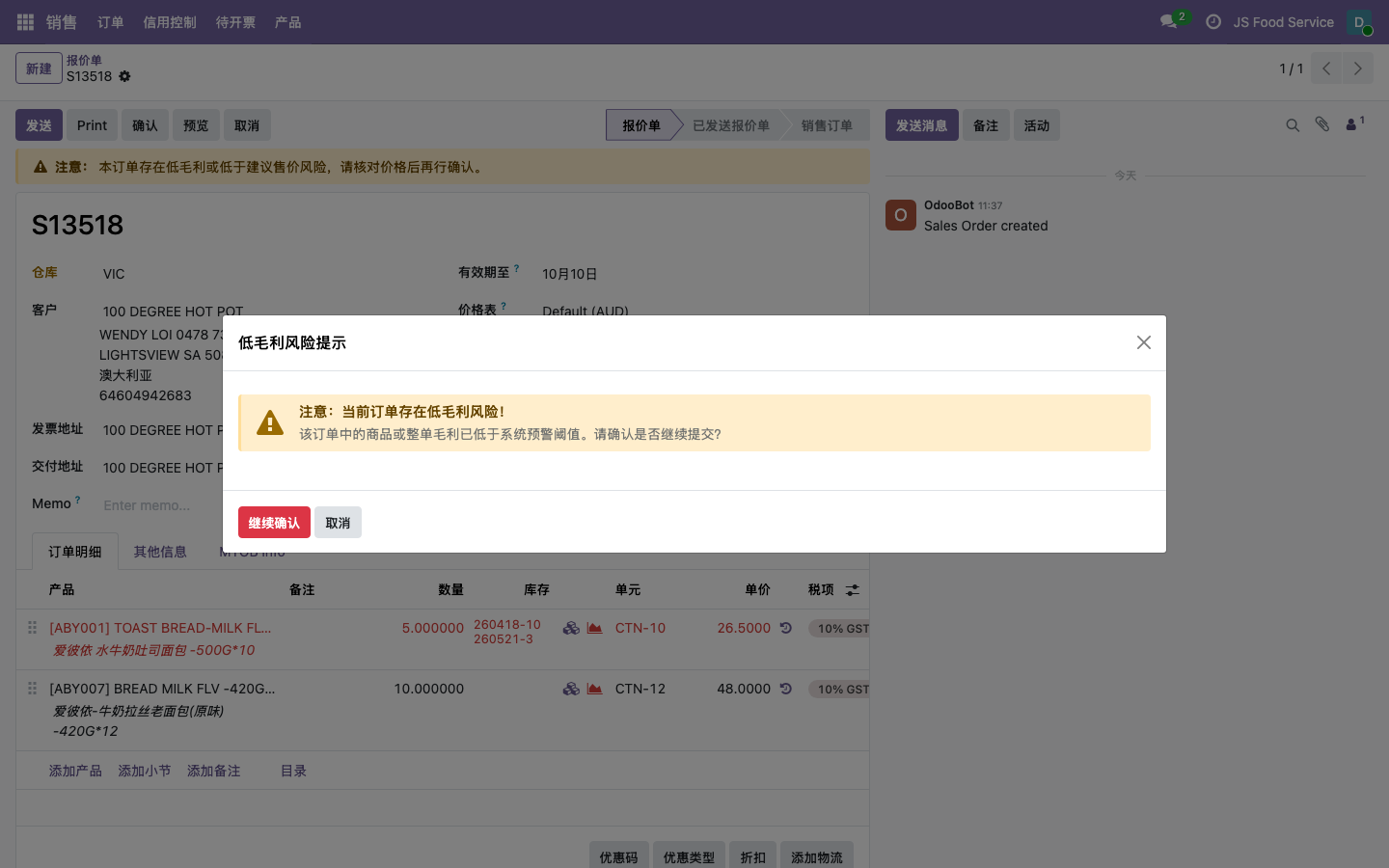Open the activities clock icon in top bar

pyautogui.click(x=1213, y=21)
